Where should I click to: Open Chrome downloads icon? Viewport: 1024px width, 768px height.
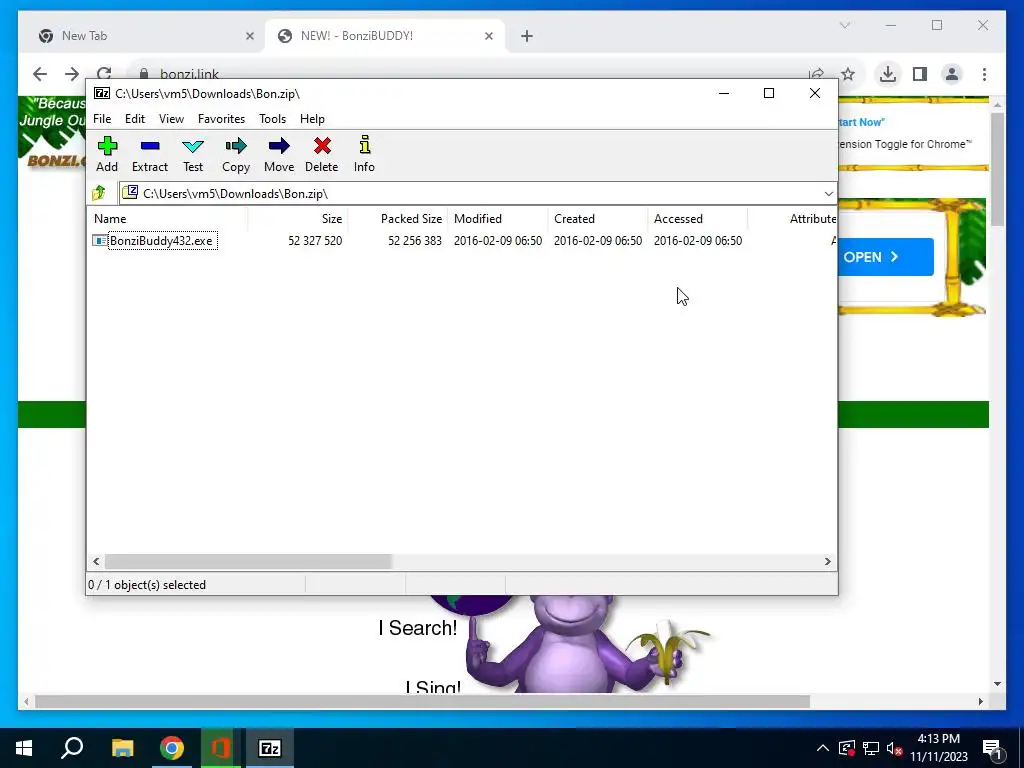(888, 74)
